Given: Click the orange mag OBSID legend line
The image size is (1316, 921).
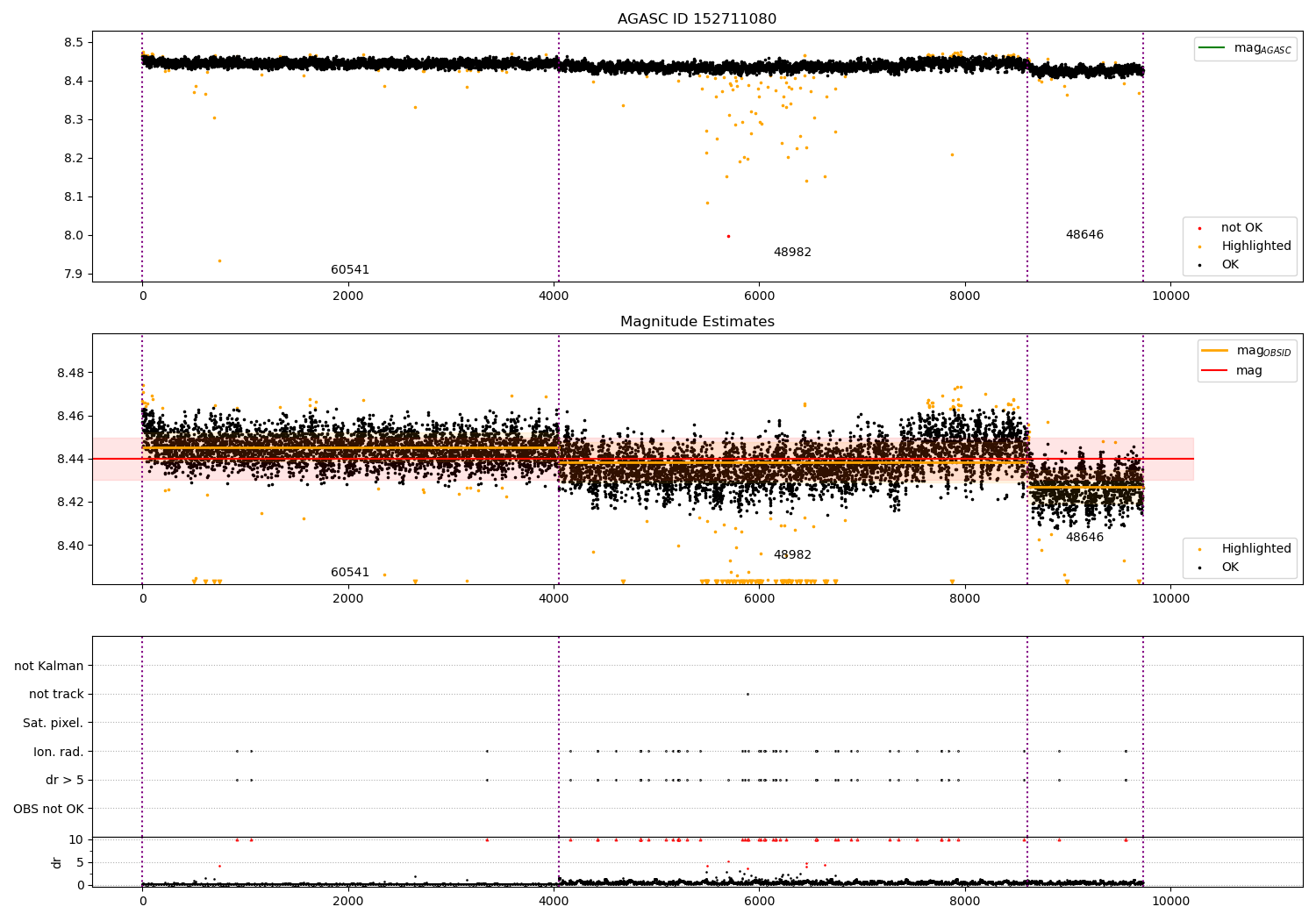Looking at the screenshot, I should click(x=1215, y=350).
